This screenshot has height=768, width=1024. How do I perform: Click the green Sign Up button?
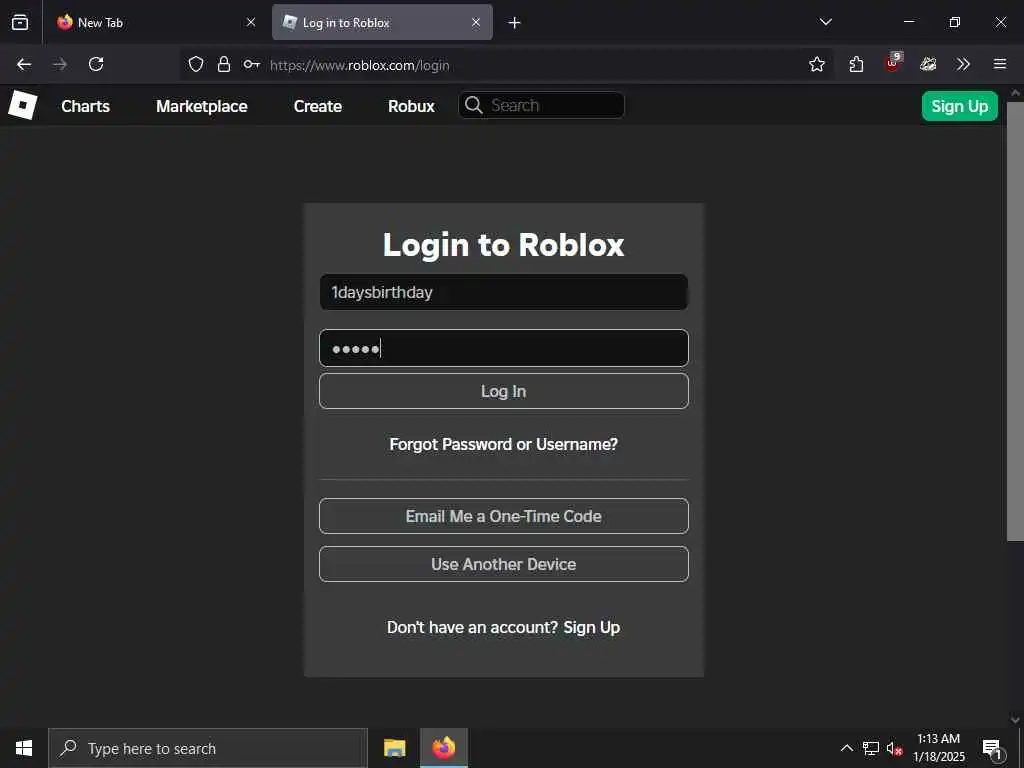pyautogui.click(x=959, y=106)
